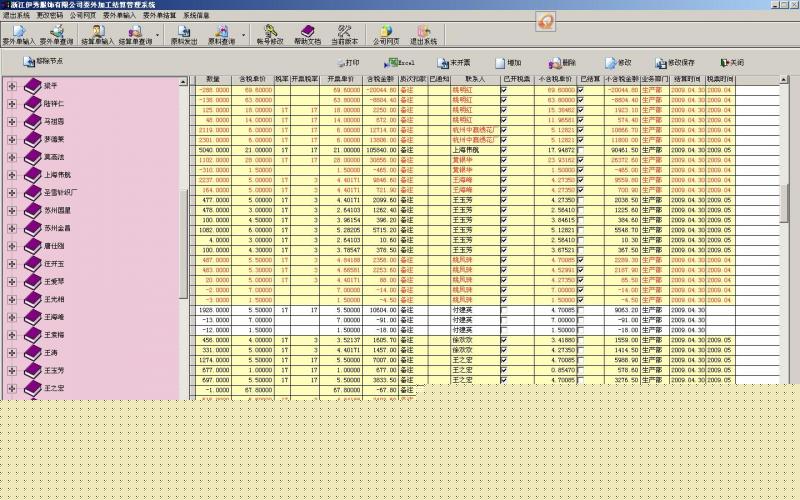Select the 王玉芳 tree item
The width and height of the screenshot is (800, 500).
pyautogui.click(x=54, y=370)
